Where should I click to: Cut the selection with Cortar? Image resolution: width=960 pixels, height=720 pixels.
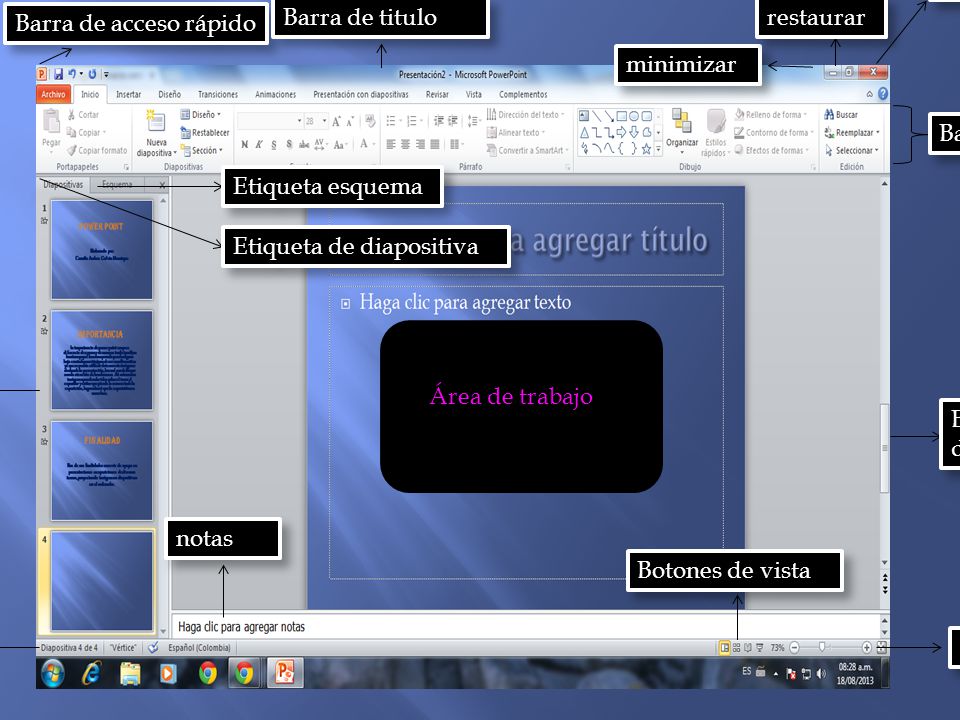click(x=83, y=114)
